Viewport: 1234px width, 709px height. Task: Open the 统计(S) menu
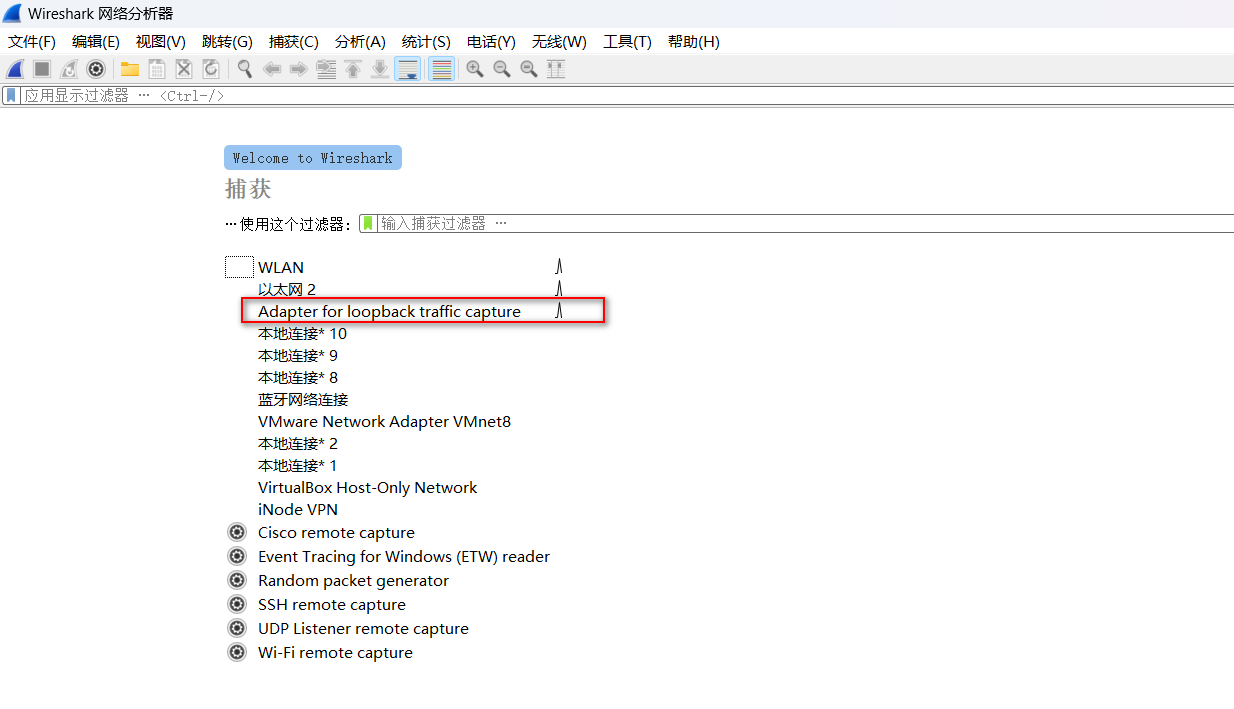[426, 42]
